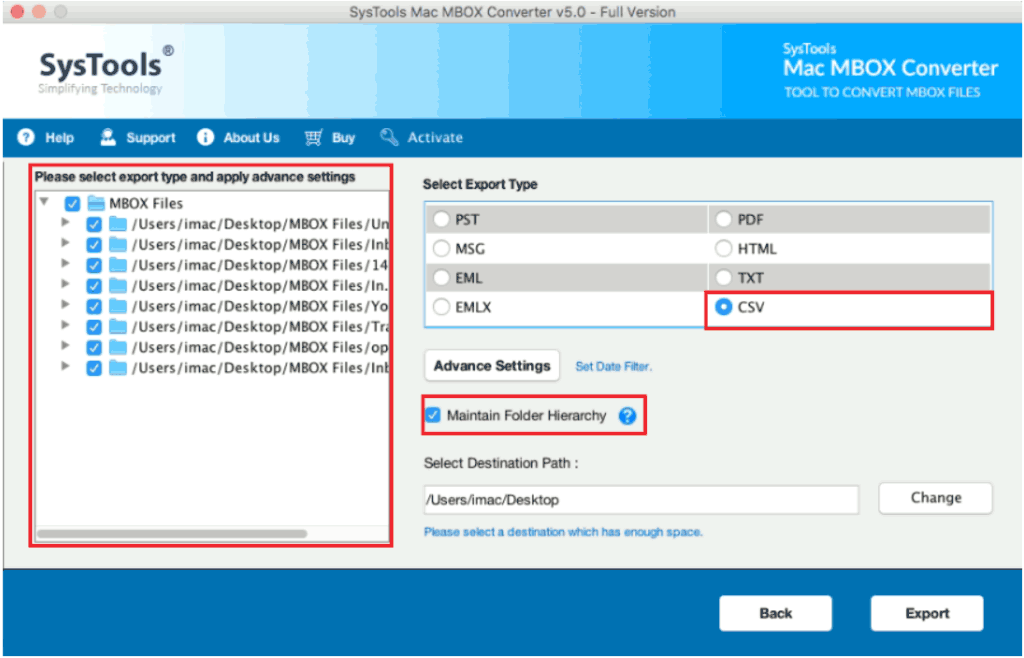Open Support via the headset person icon
The width and height of the screenshot is (1024, 658).
click(108, 137)
